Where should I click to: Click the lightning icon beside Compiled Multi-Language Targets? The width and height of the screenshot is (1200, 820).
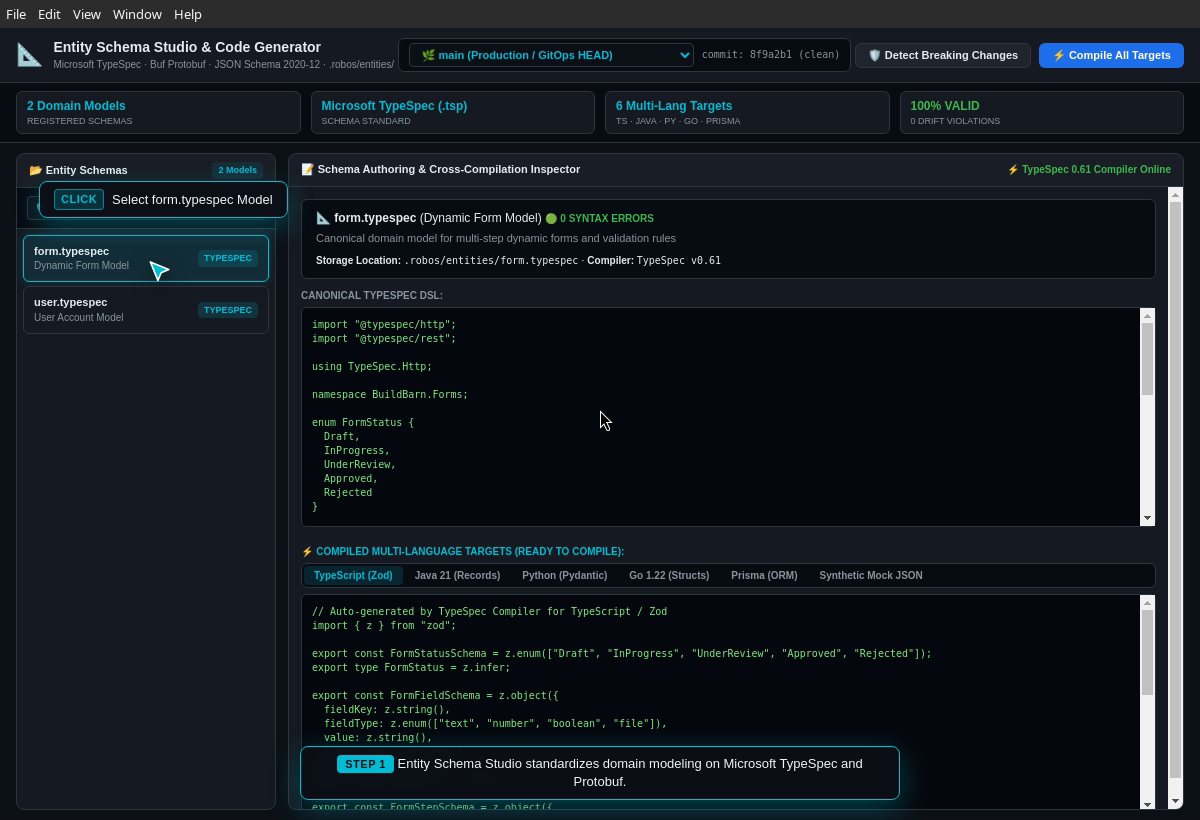tap(307, 551)
